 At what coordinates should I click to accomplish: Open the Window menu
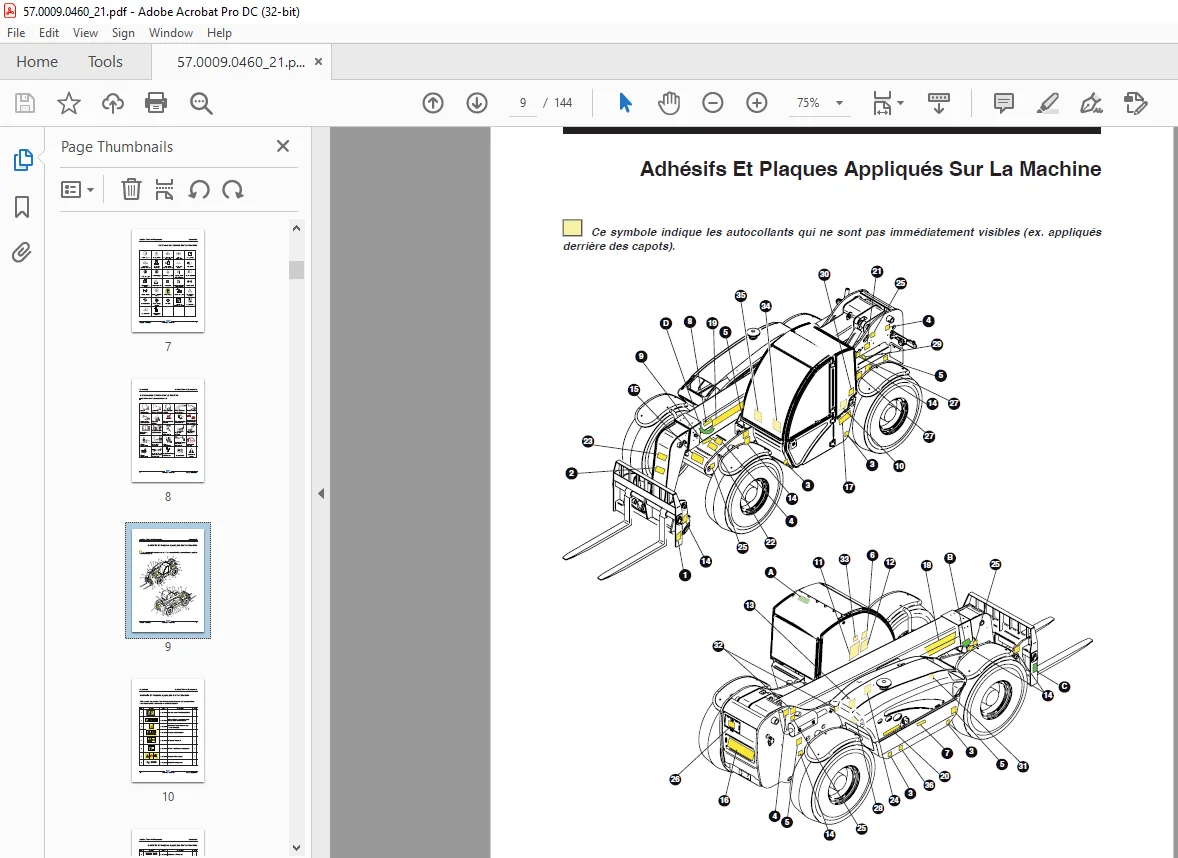click(x=171, y=33)
